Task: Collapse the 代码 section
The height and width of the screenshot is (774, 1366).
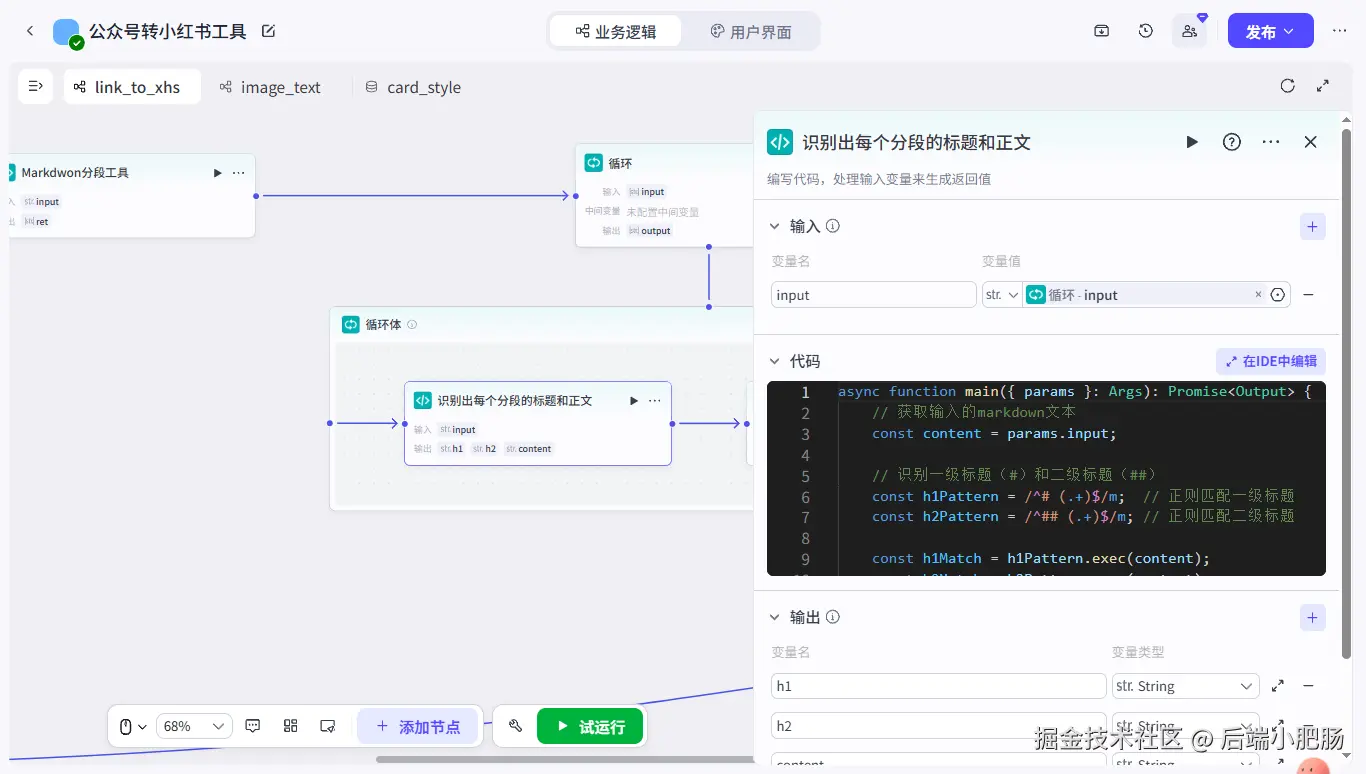Action: [774, 361]
